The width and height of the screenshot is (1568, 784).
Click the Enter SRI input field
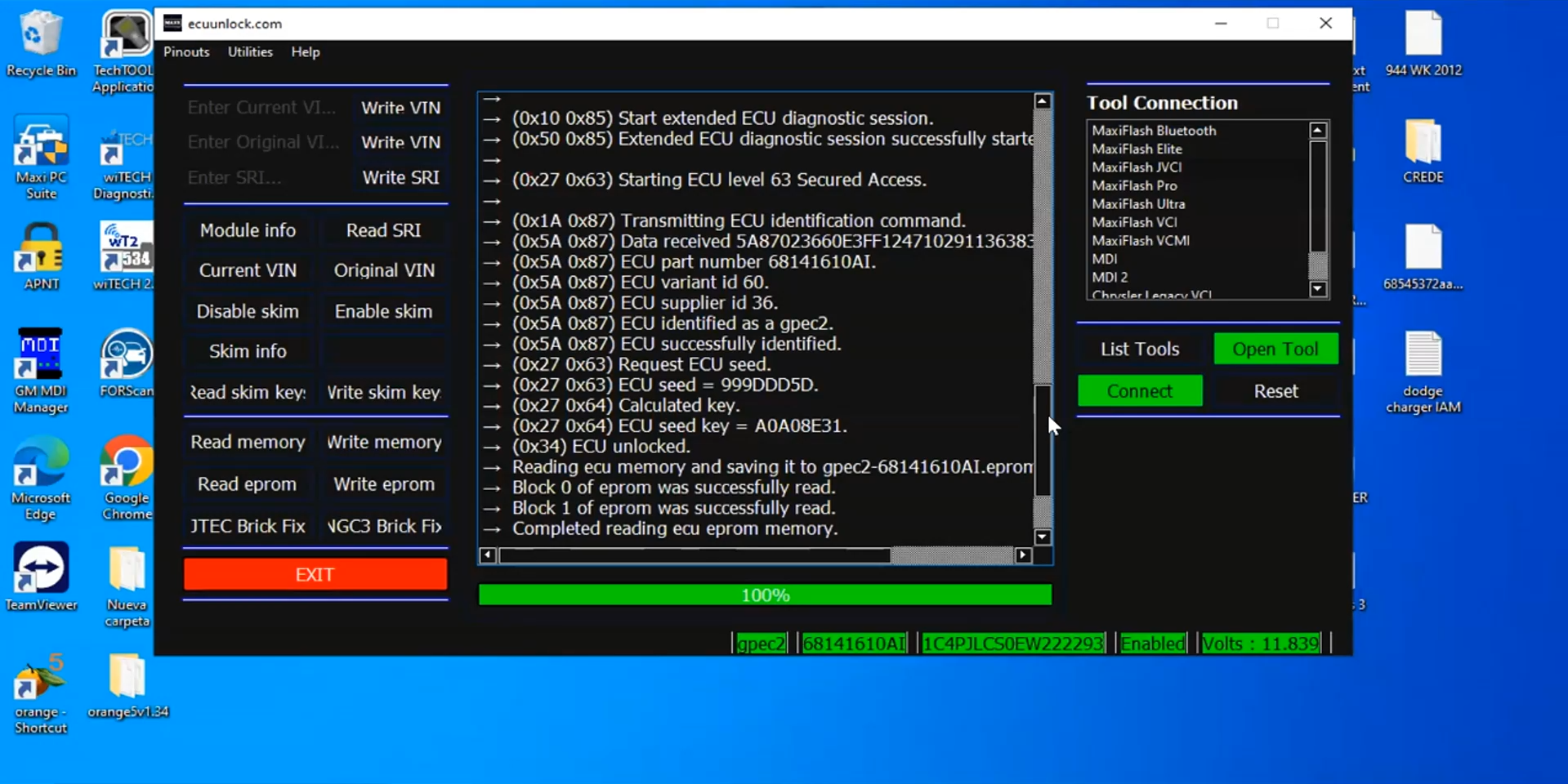(x=266, y=178)
